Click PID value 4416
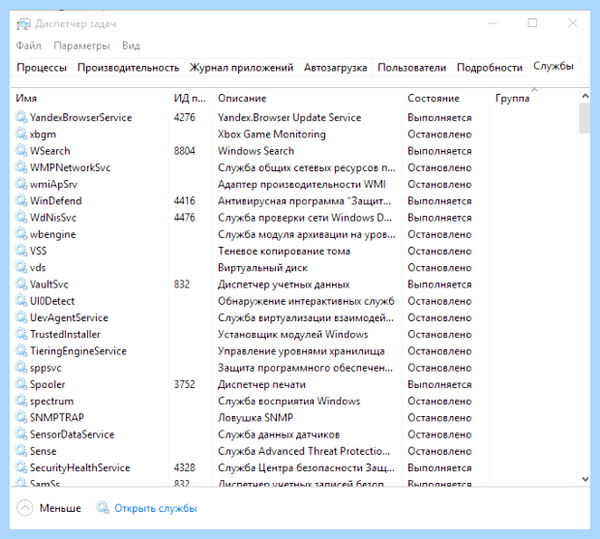 184,200
